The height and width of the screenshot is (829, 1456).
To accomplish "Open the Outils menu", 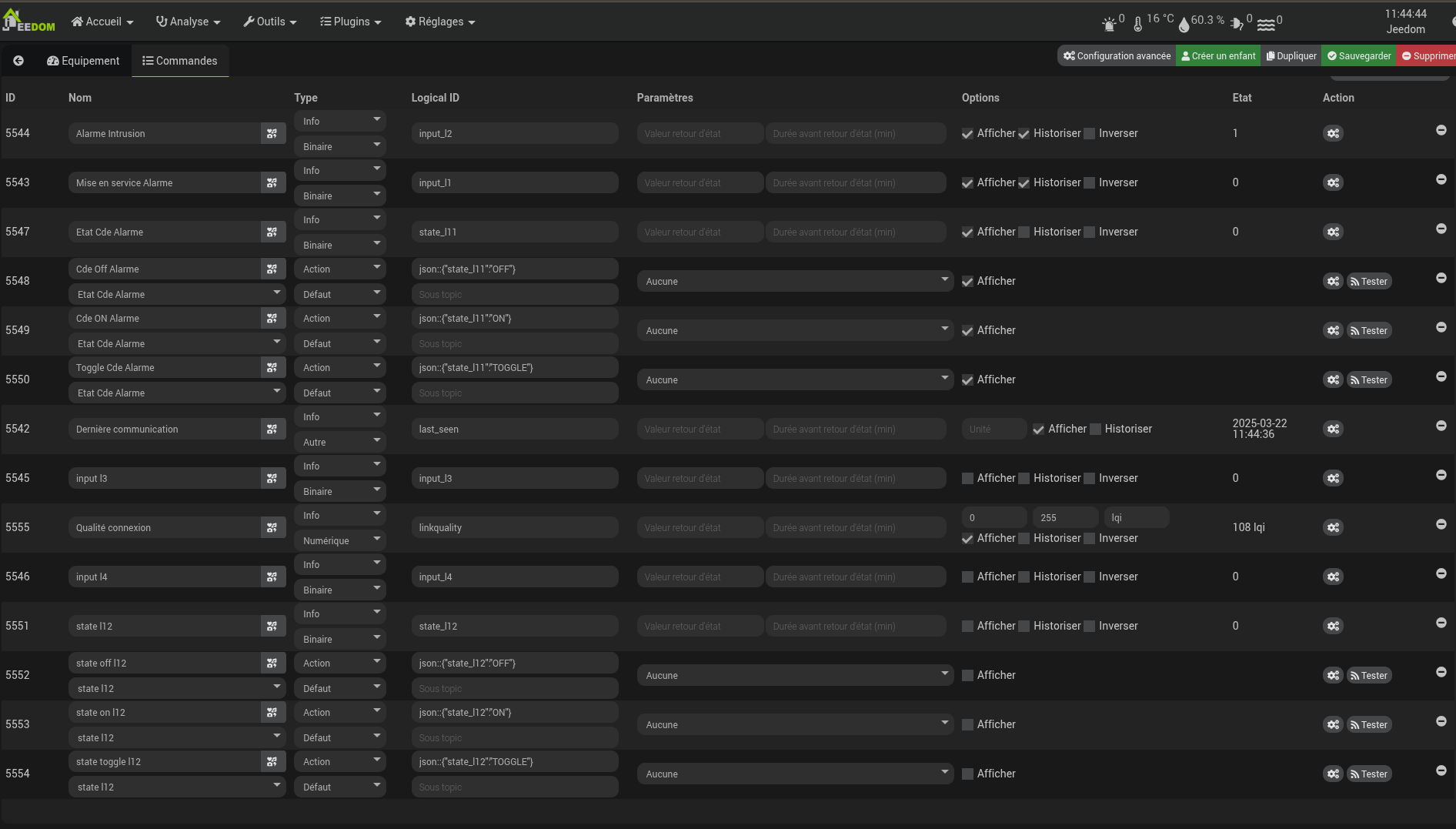I will 270,22.
